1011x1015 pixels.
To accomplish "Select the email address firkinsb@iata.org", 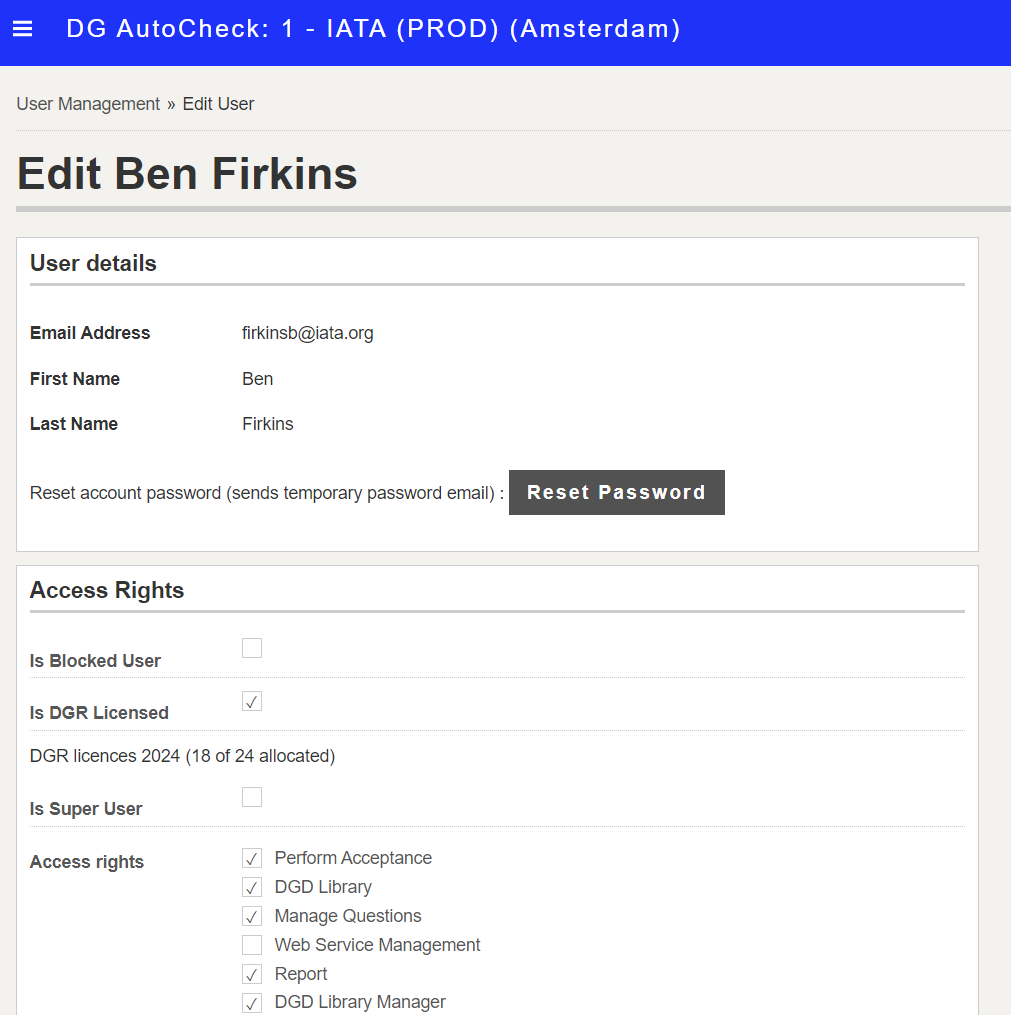I will click(x=307, y=333).
